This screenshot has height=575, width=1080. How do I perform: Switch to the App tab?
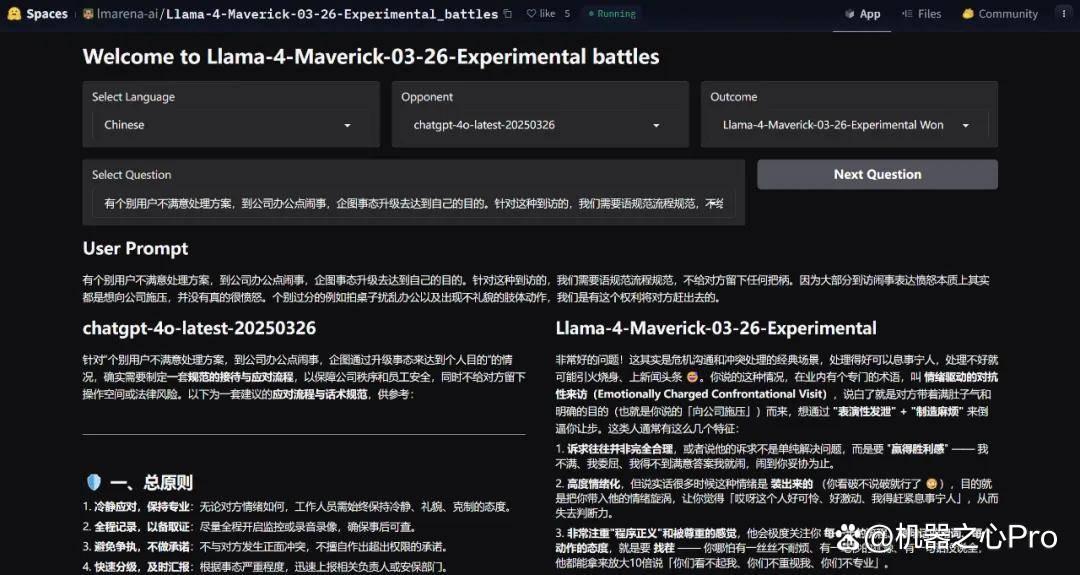pyautogui.click(x=862, y=14)
